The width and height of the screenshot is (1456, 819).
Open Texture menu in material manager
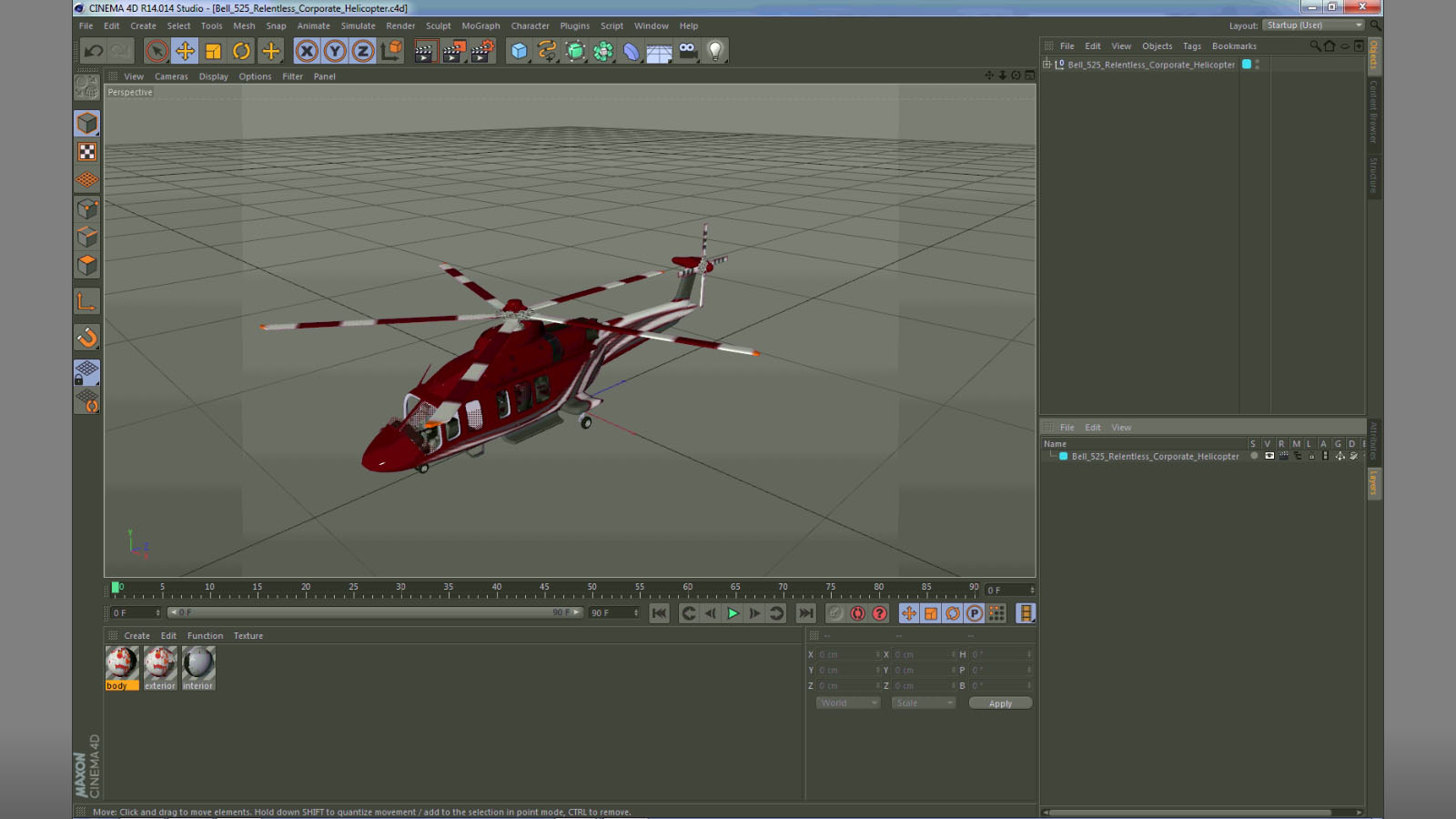tap(248, 636)
